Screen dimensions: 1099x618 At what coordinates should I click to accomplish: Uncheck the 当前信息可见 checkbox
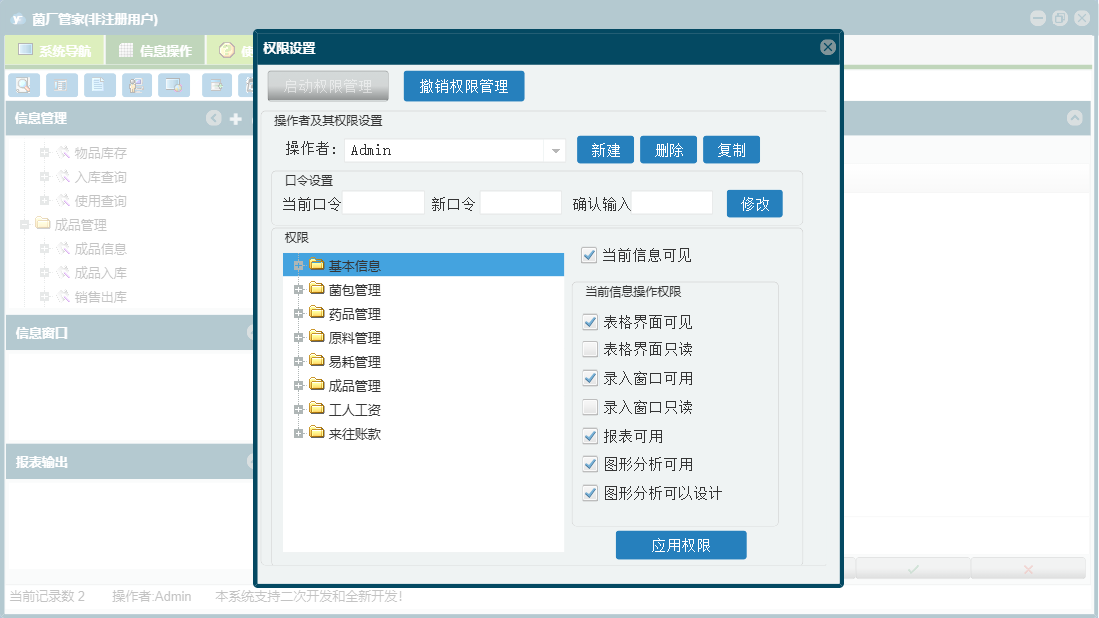[589, 255]
